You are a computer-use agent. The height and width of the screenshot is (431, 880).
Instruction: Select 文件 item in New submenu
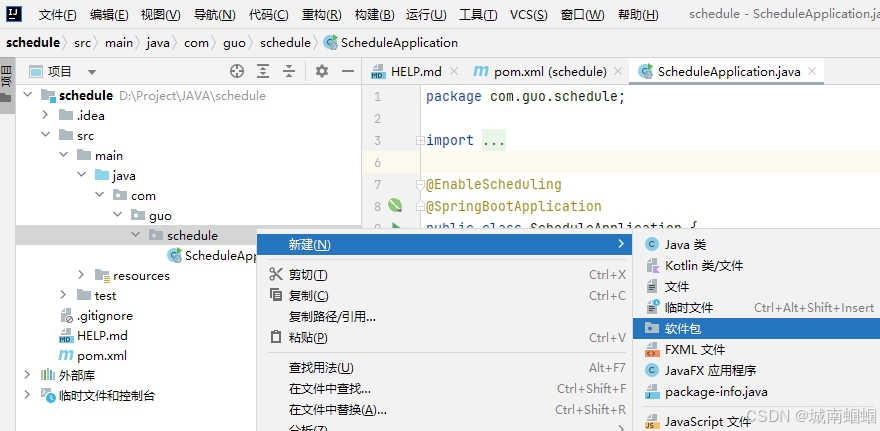pyautogui.click(x=757, y=286)
